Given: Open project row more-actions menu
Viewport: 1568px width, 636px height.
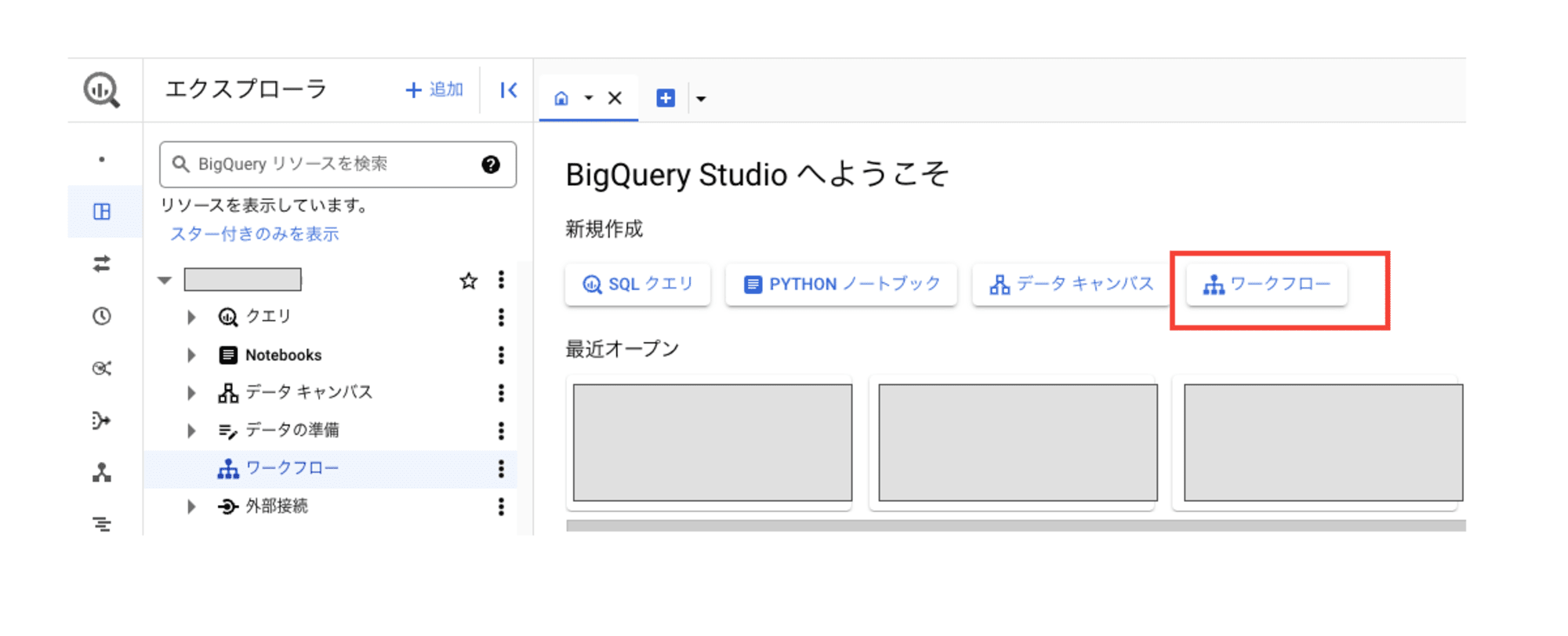Looking at the screenshot, I should click(x=501, y=280).
